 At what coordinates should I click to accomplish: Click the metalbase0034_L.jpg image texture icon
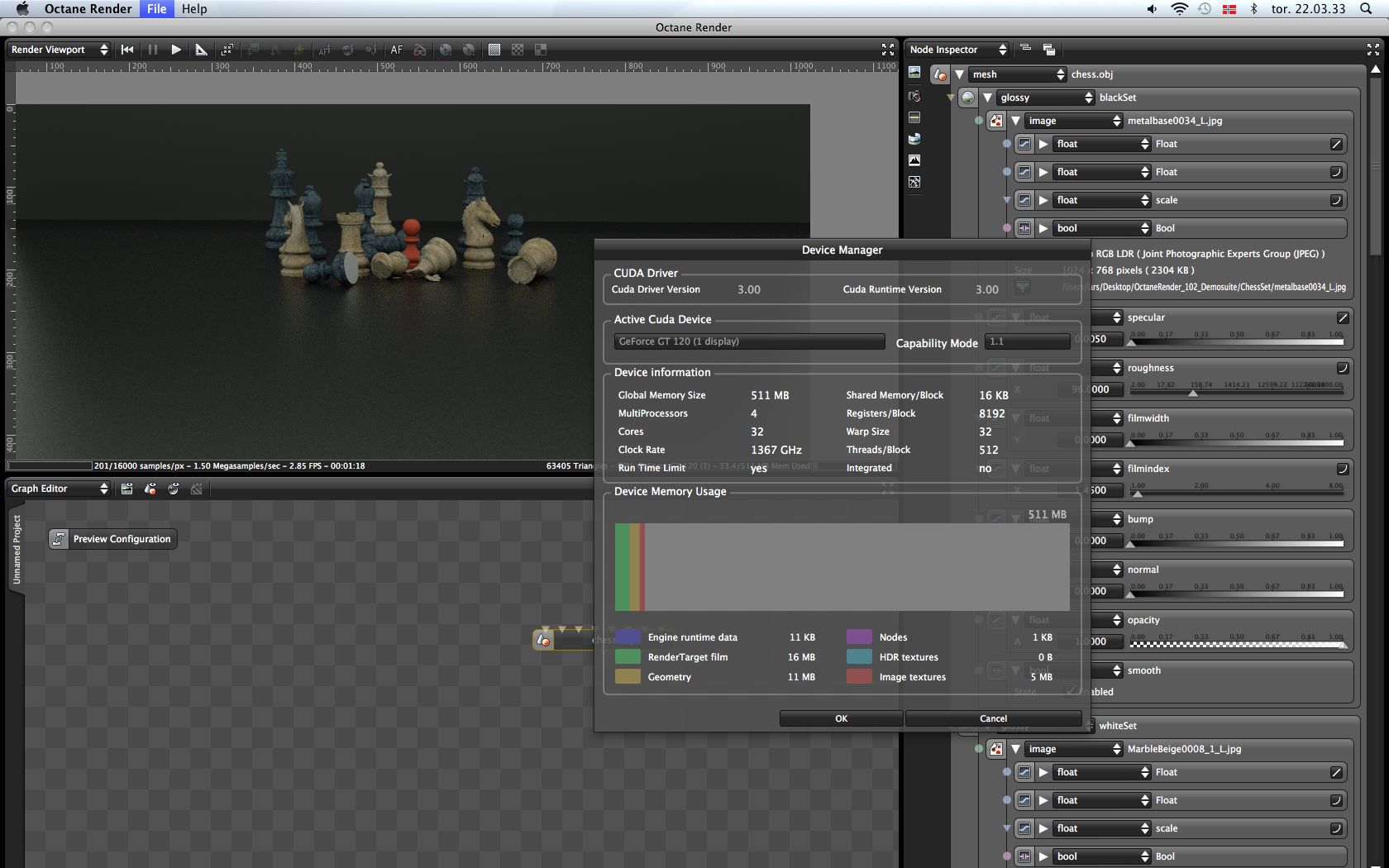click(x=996, y=121)
